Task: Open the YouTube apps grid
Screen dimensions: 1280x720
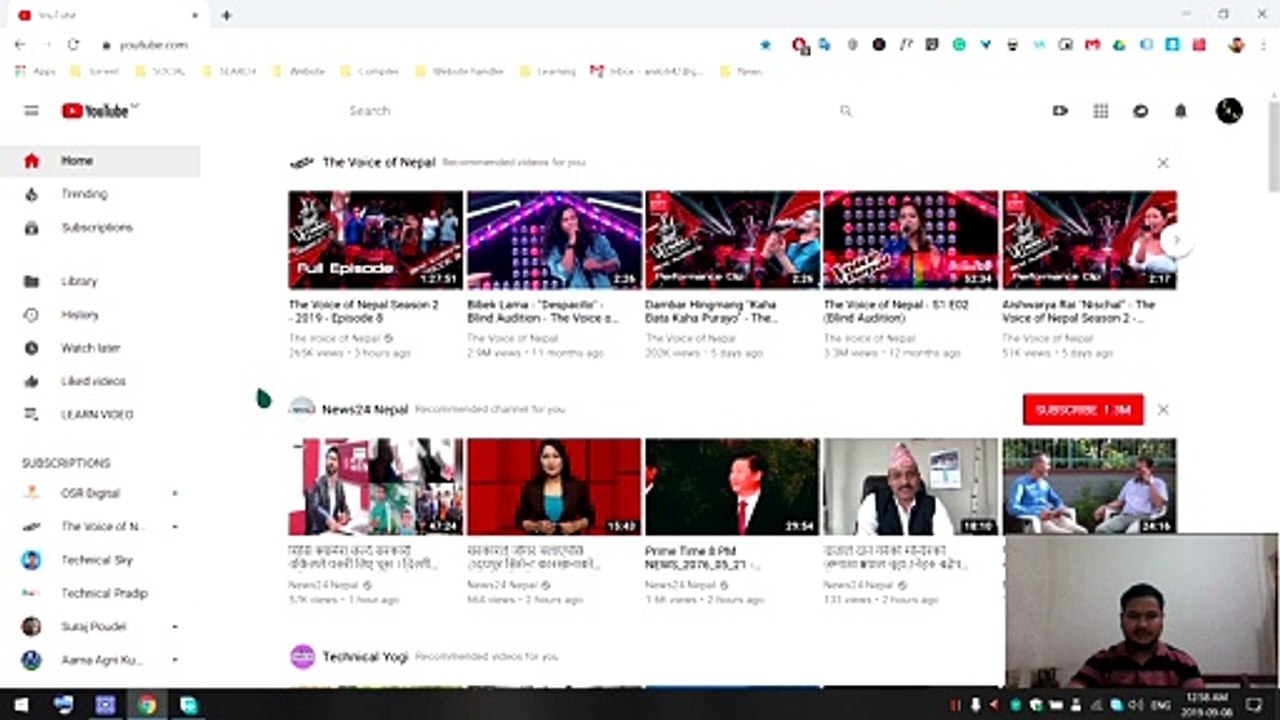Action: point(1101,111)
